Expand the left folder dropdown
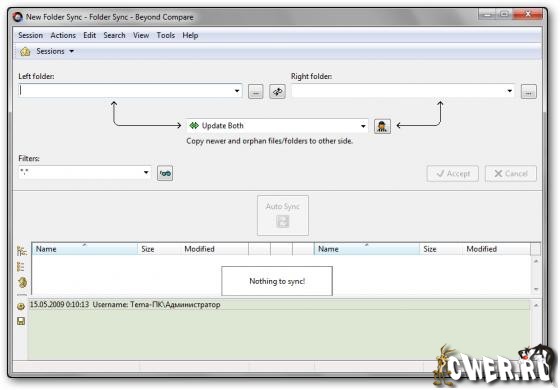The height and width of the screenshot is (390, 560). (237, 91)
